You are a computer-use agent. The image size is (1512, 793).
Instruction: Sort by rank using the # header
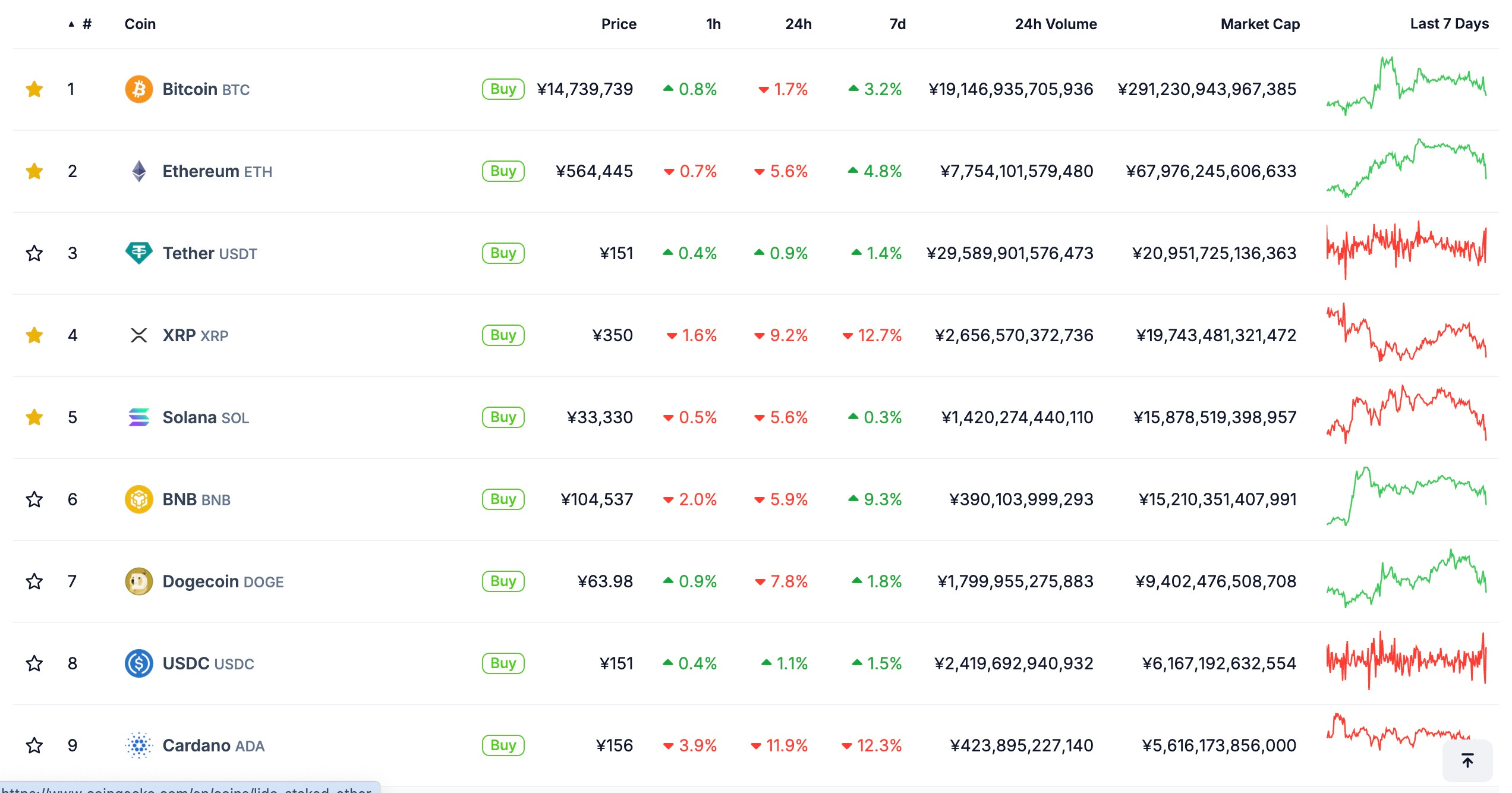pos(80,24)
